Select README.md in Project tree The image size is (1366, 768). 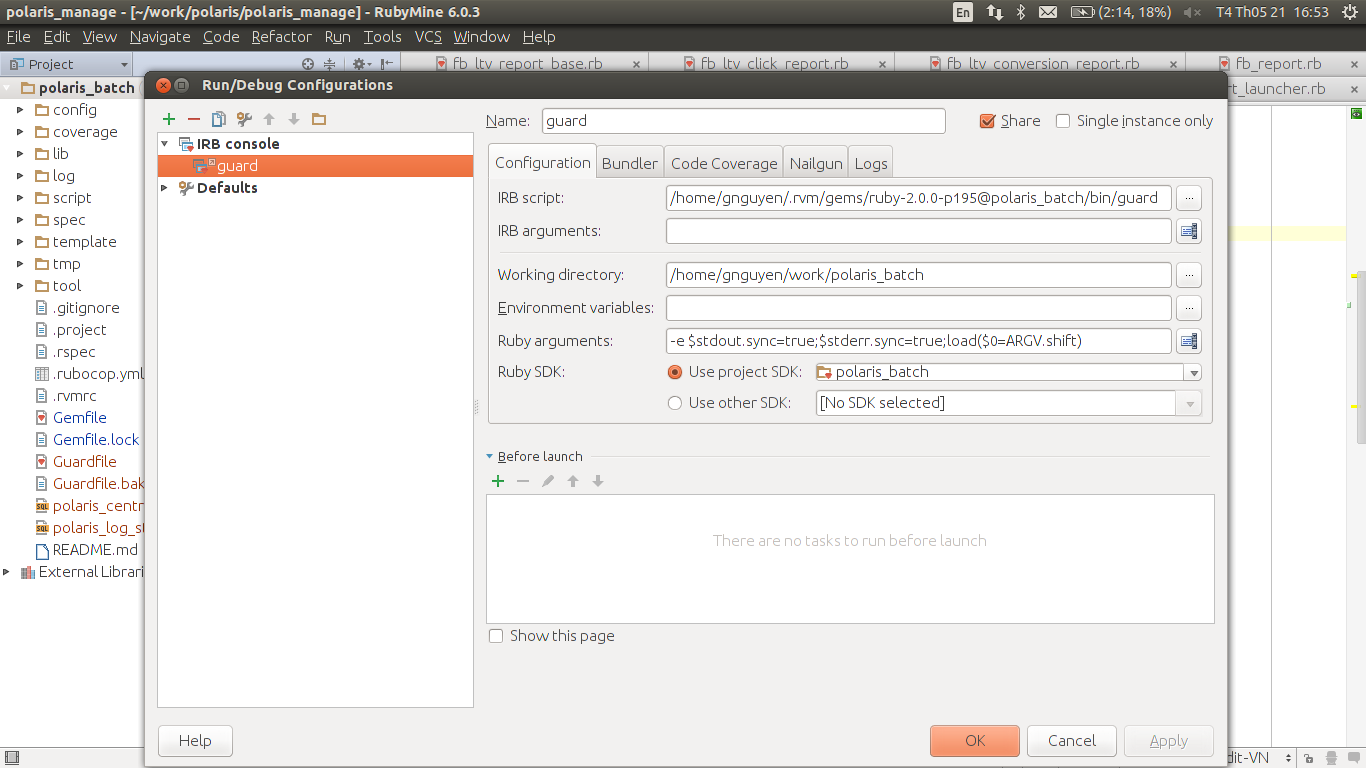pos(95,550)
